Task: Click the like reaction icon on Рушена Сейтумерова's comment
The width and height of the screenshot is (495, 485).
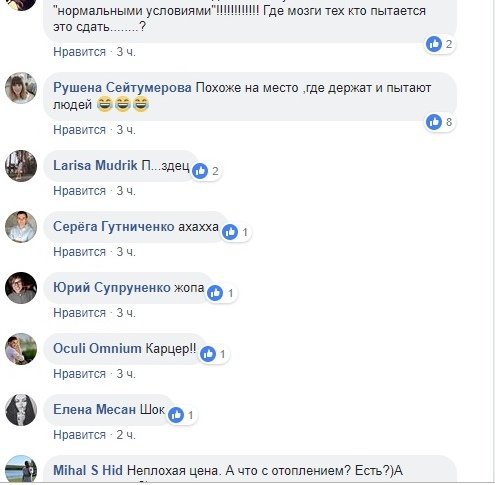Action: pyautogui.click(x=434, y=122)
